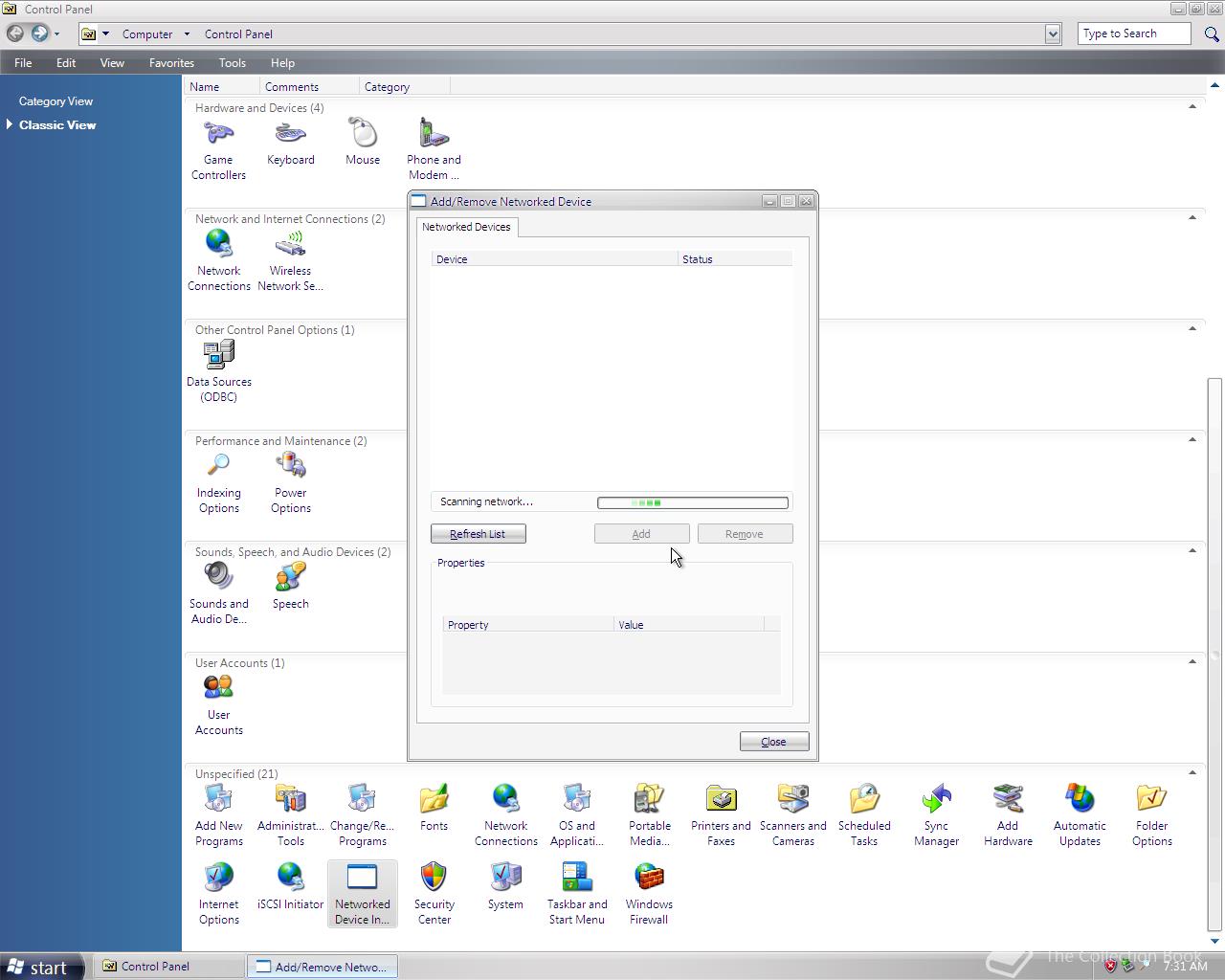Open the Computer address bar dropdown

(188, 33)
